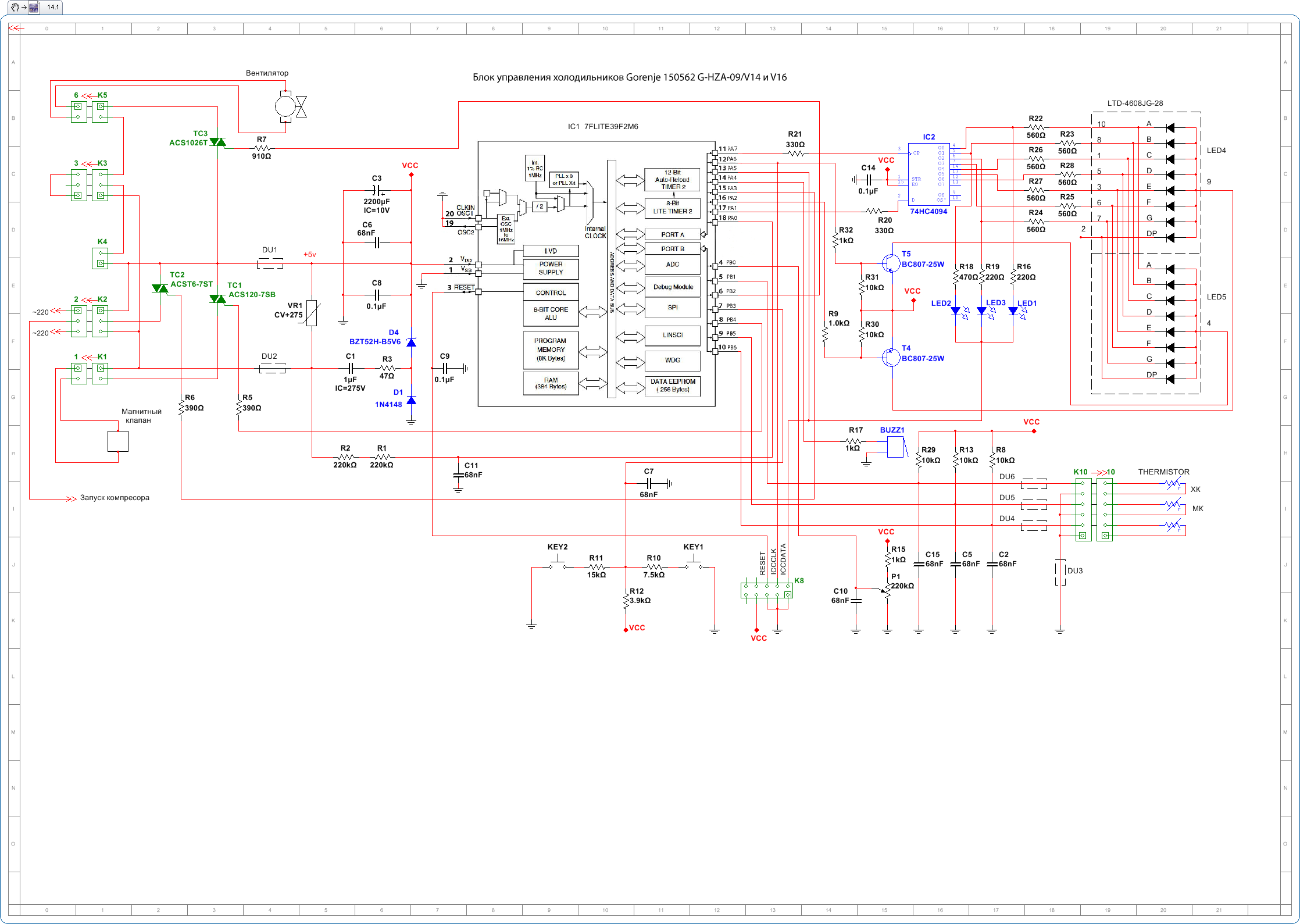1300x924 pixels.
Task: Click the T5 BC807-25W transistor symbol
Action: point(890,263)
